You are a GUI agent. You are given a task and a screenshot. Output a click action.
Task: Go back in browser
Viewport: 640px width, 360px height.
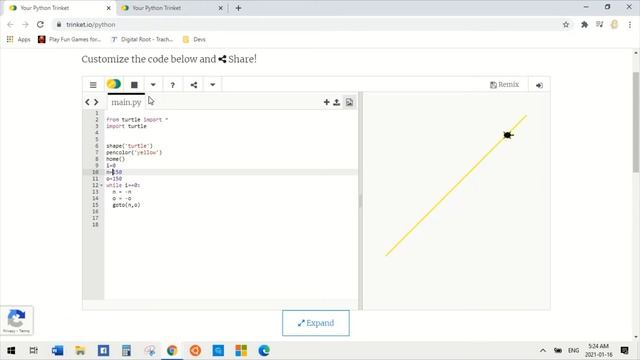pyautogui.click(x=11, y=24)
